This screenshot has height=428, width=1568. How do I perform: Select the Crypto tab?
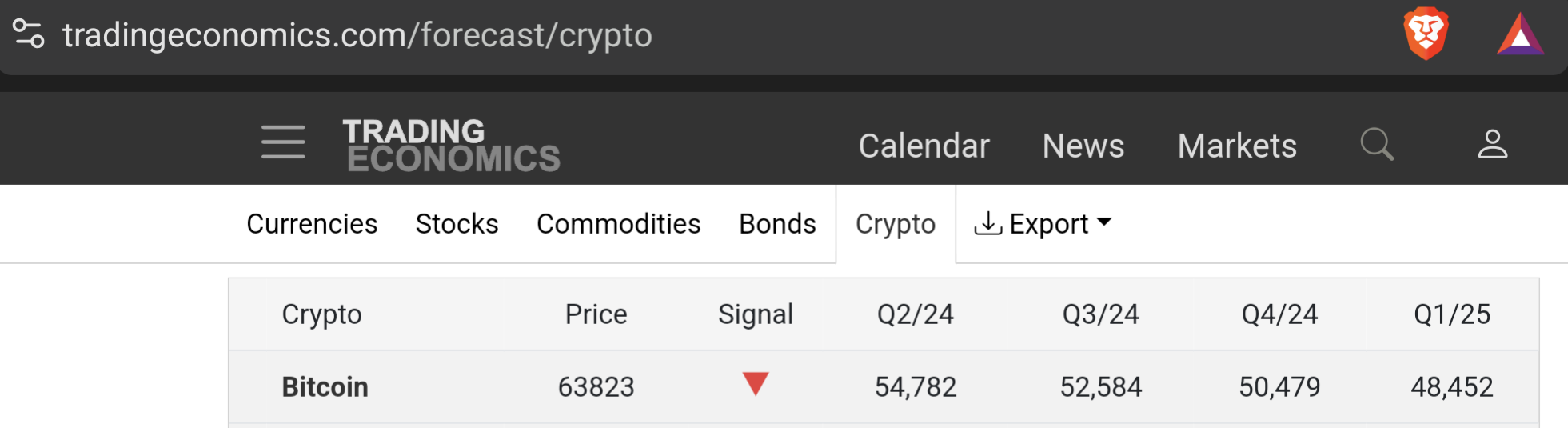tap(896, 224)
